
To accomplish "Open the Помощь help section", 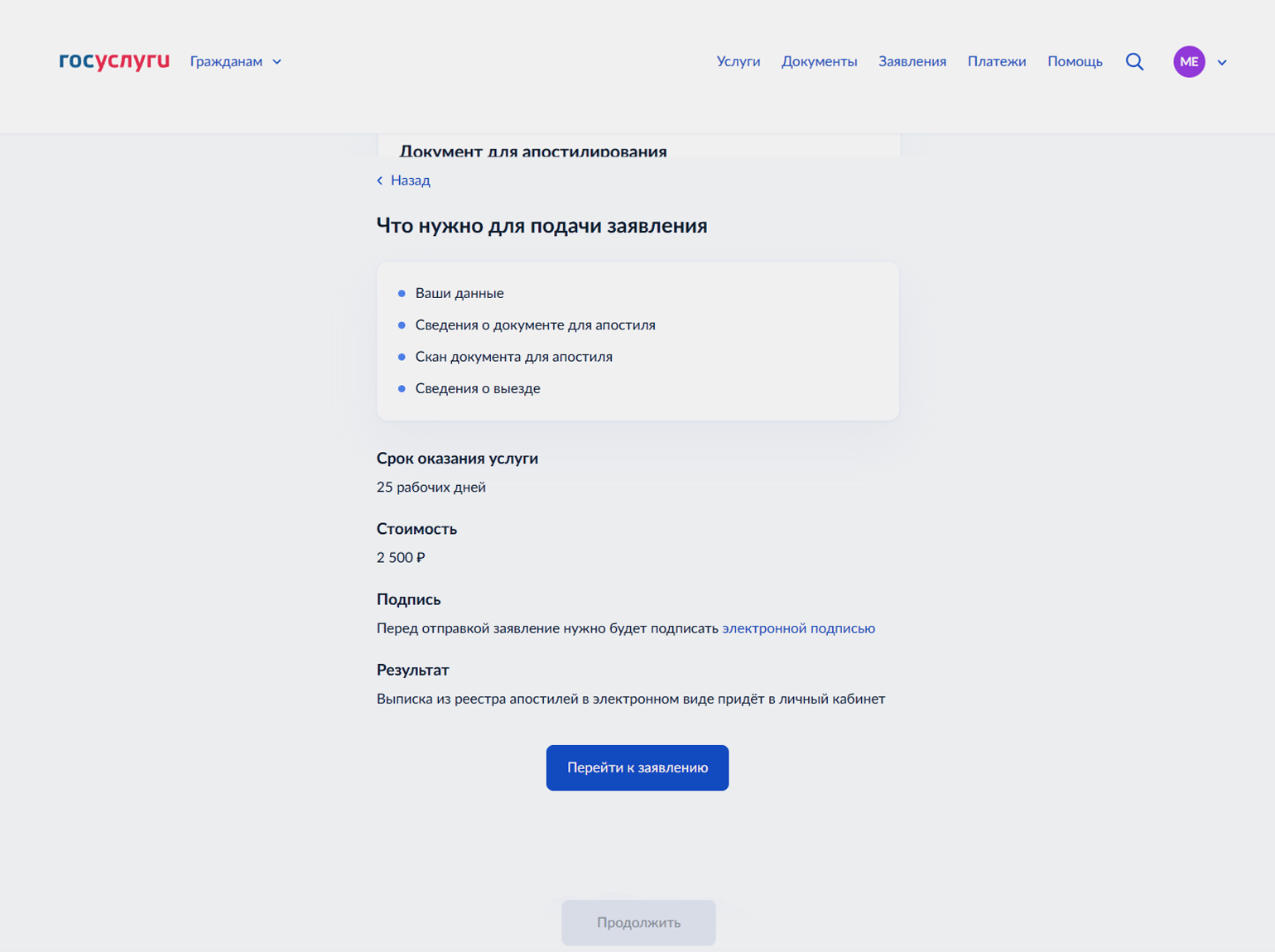I will [x=1075, y=61].
